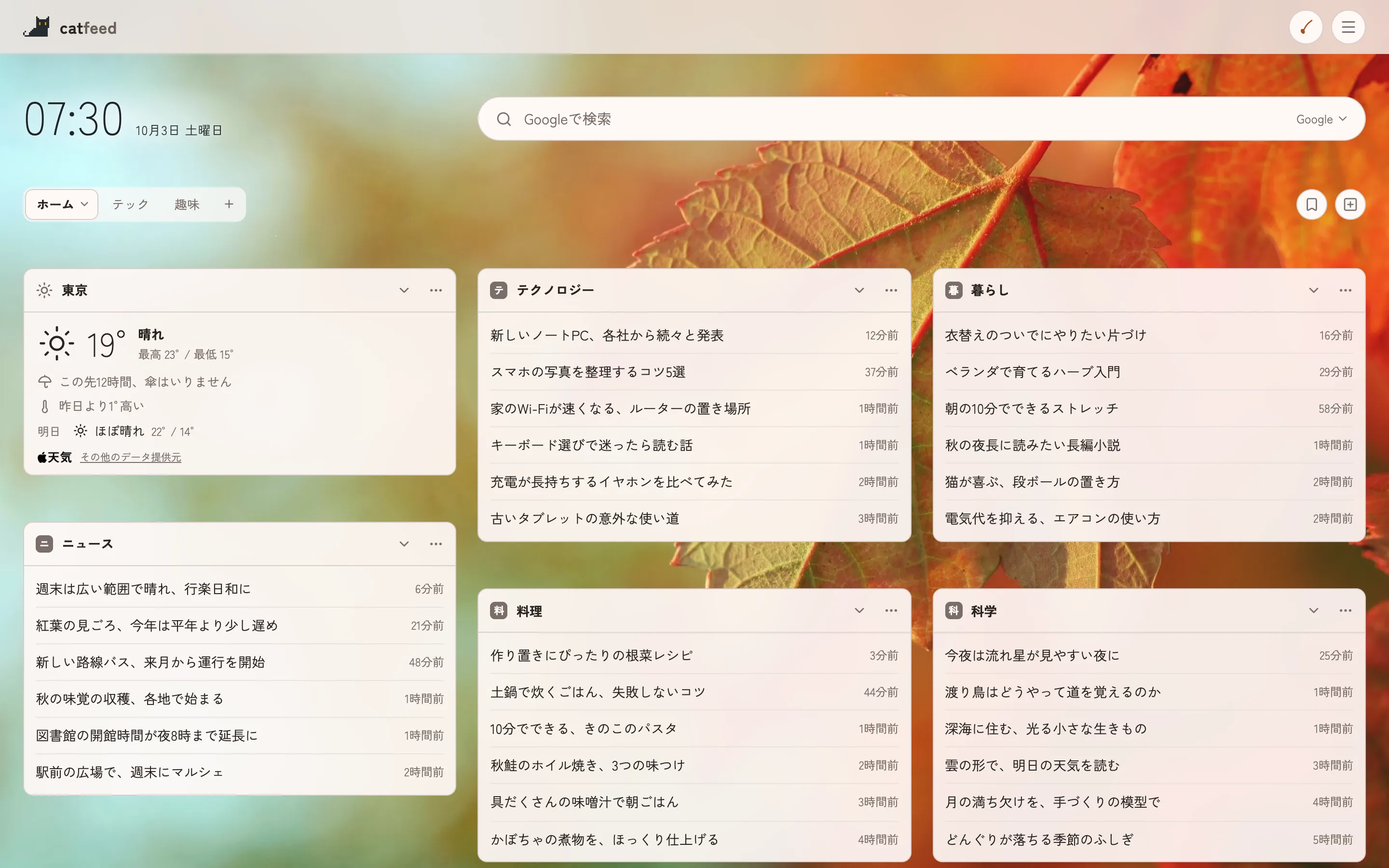Image resolution: width=1389 pixels, height=868 pixels.
Task: Switch to the テック tab
Action: click(x=130, y=204)
